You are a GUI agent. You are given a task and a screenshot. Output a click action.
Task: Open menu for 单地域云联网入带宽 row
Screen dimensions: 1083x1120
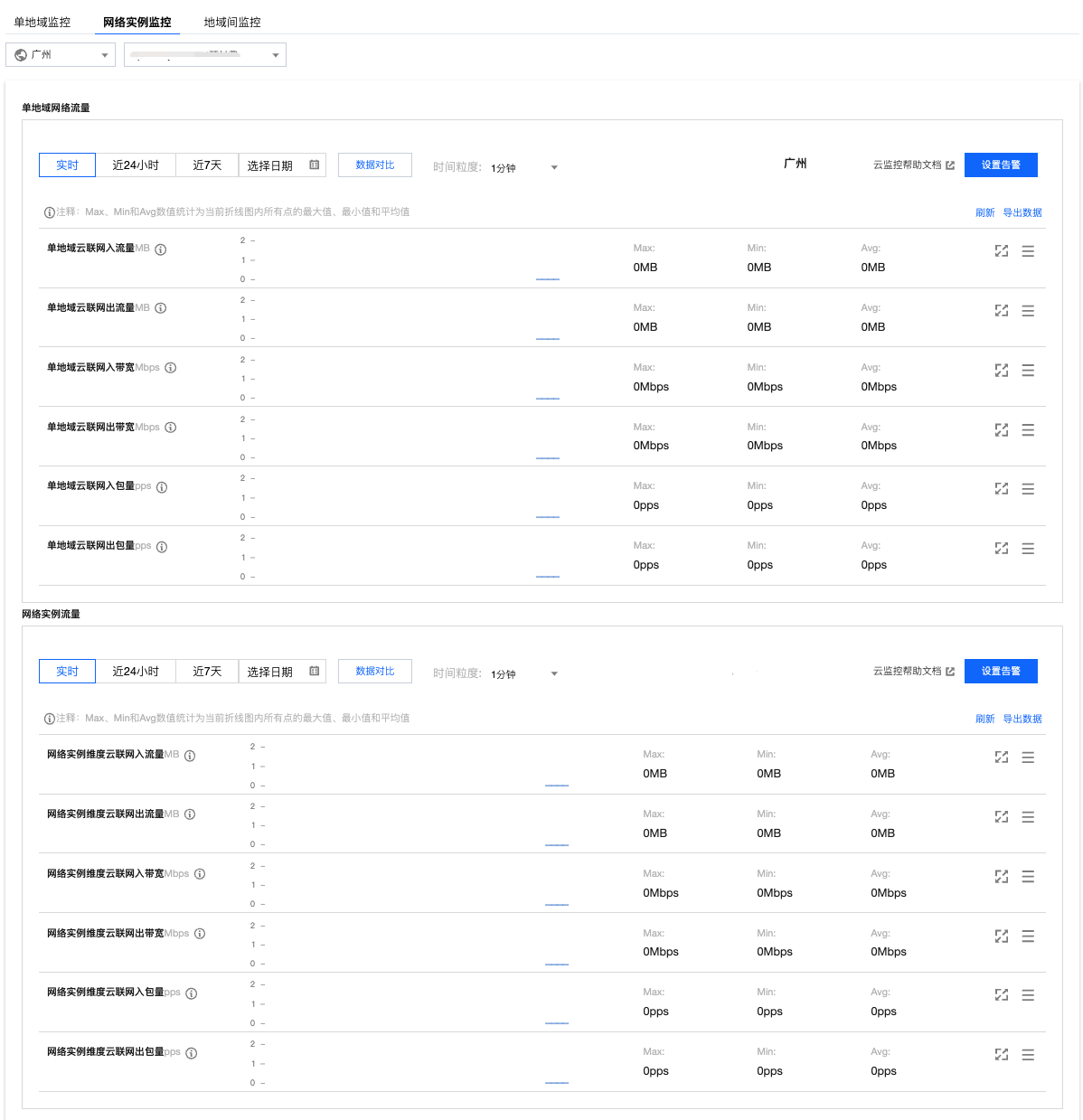[1028, 371]
